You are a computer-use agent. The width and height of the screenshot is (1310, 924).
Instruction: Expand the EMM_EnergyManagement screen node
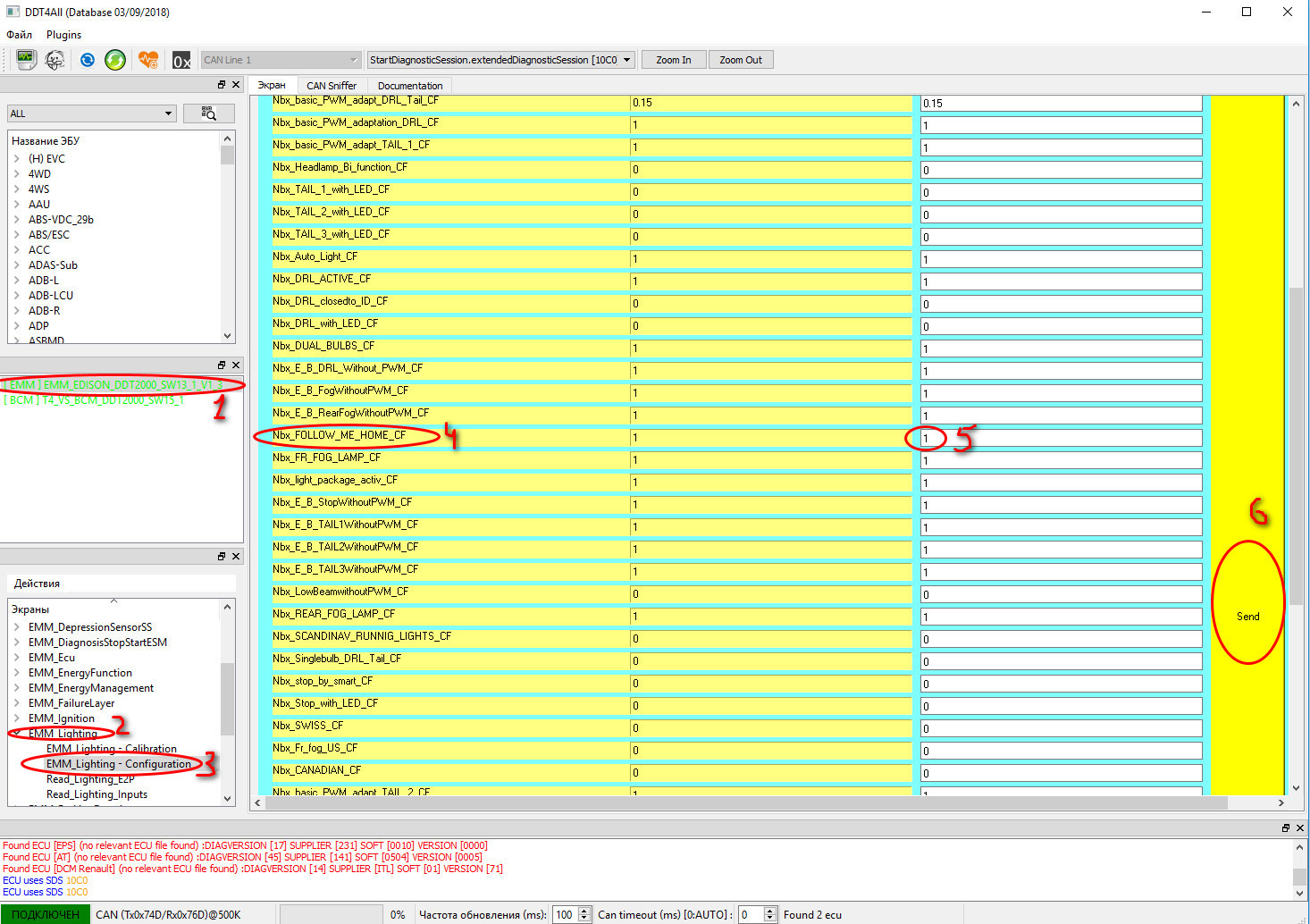[x=17, y=688]
